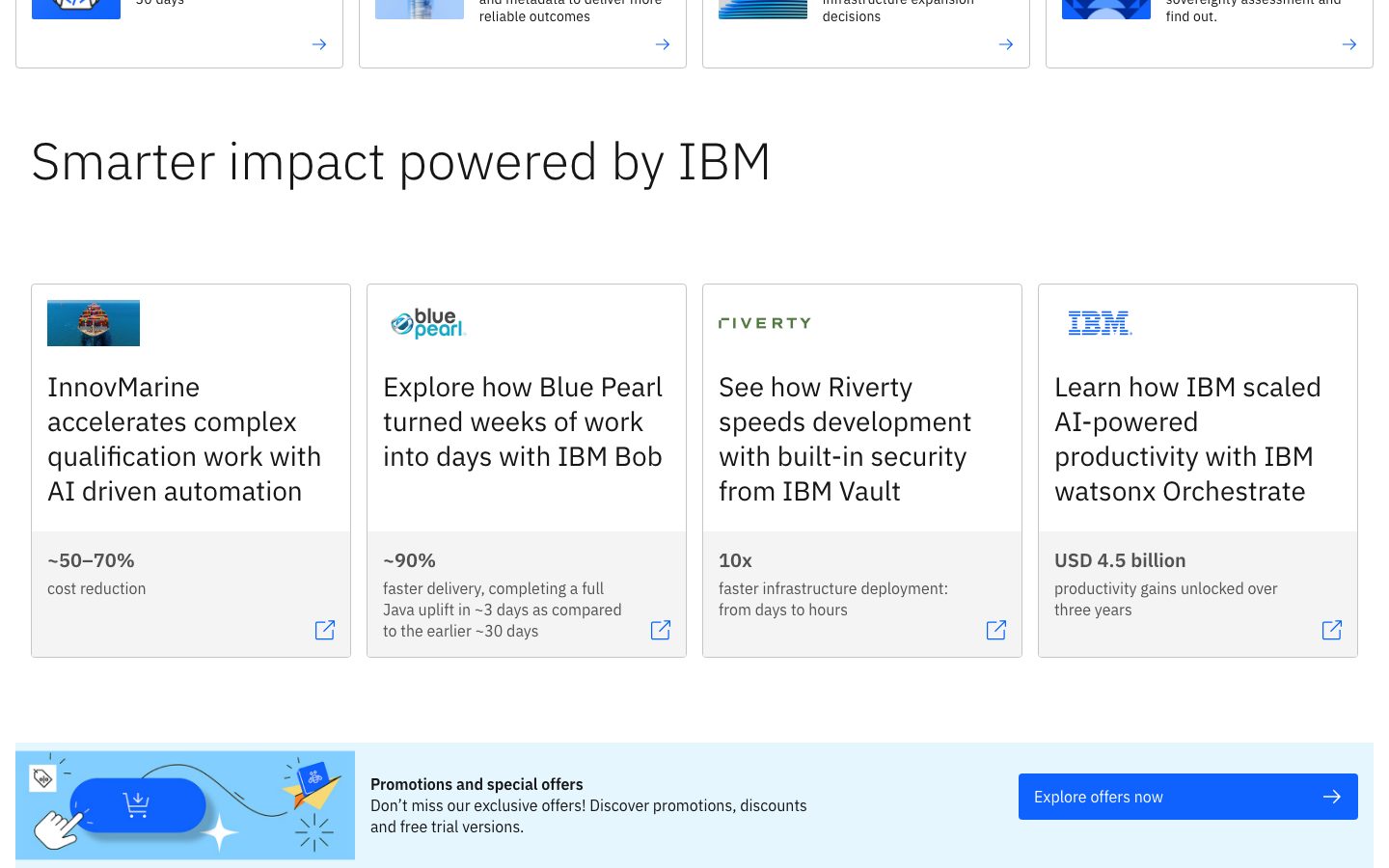Viewport: 1389px width, 868px height.
Task: Select the "~90%" statistic
Action: 409,560
